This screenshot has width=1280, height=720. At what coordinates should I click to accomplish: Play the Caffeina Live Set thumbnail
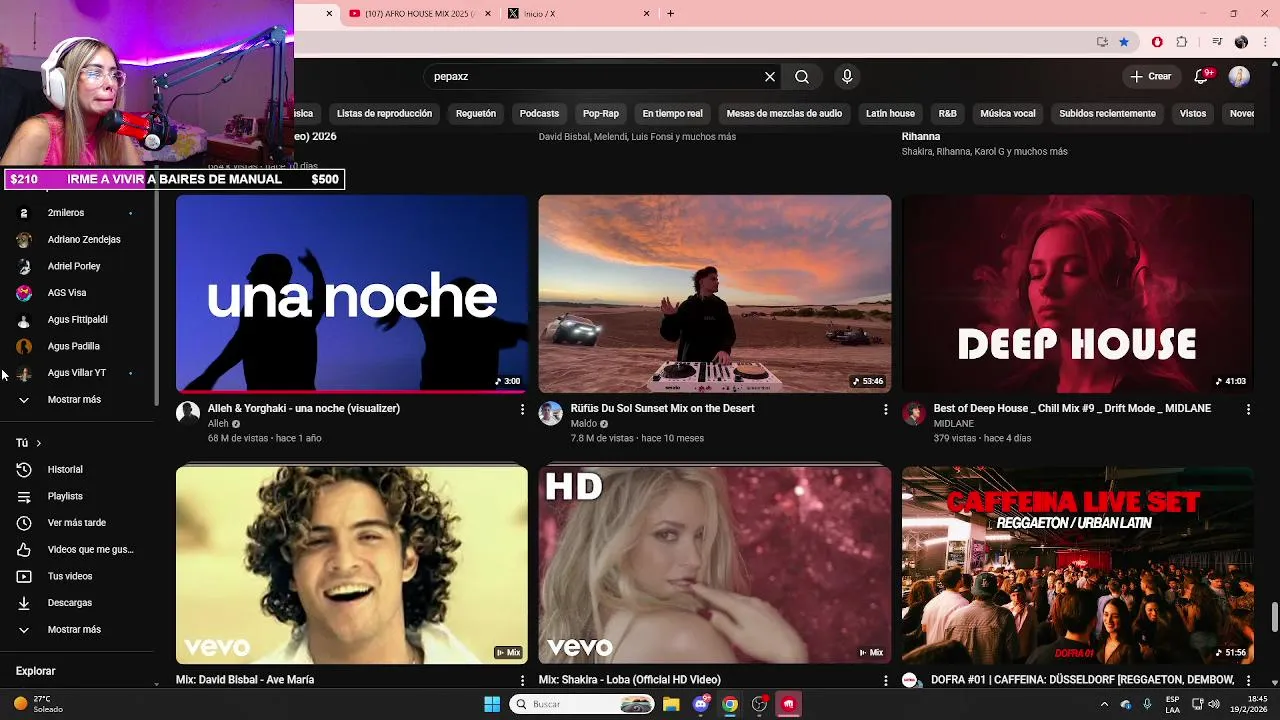click(1077, 565)
